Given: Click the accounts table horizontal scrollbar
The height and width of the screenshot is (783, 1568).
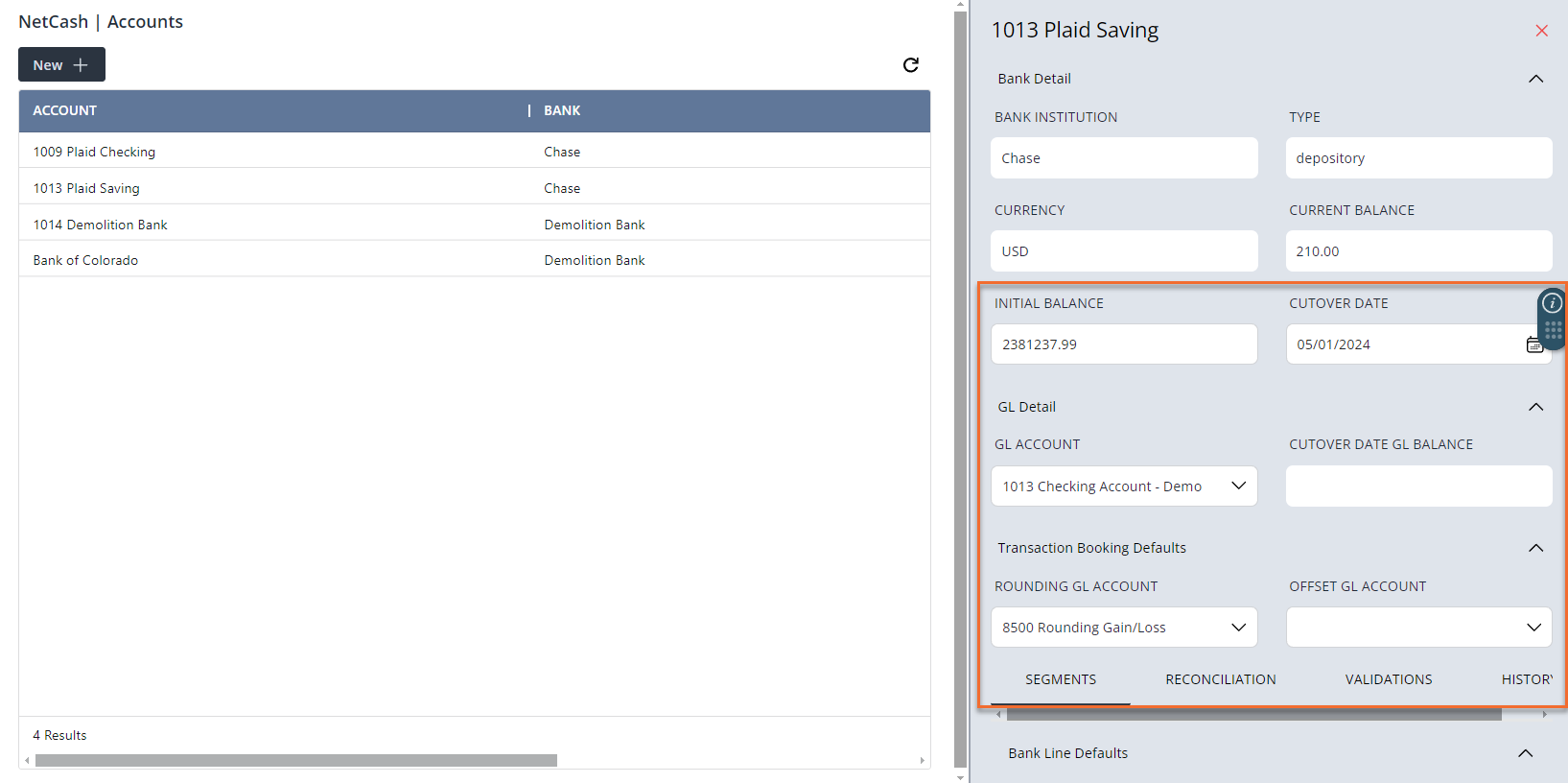Looking at the screenshot, I should (x=295, y=760).
